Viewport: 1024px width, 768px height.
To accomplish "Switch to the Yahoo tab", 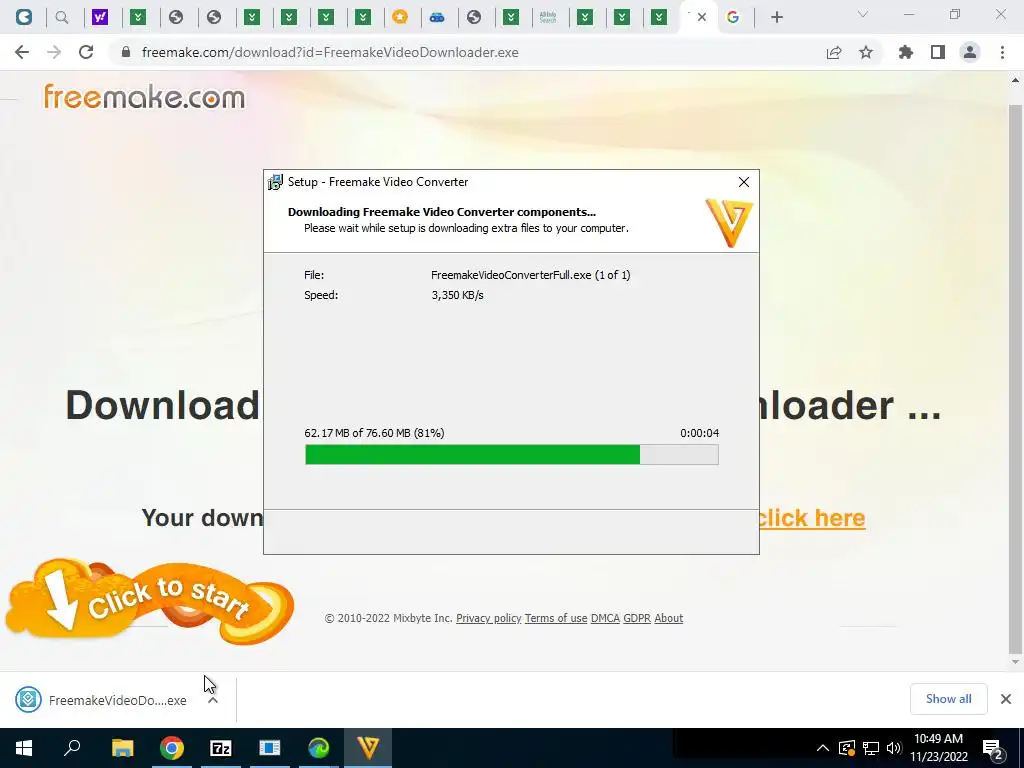I will pos(99,17).
